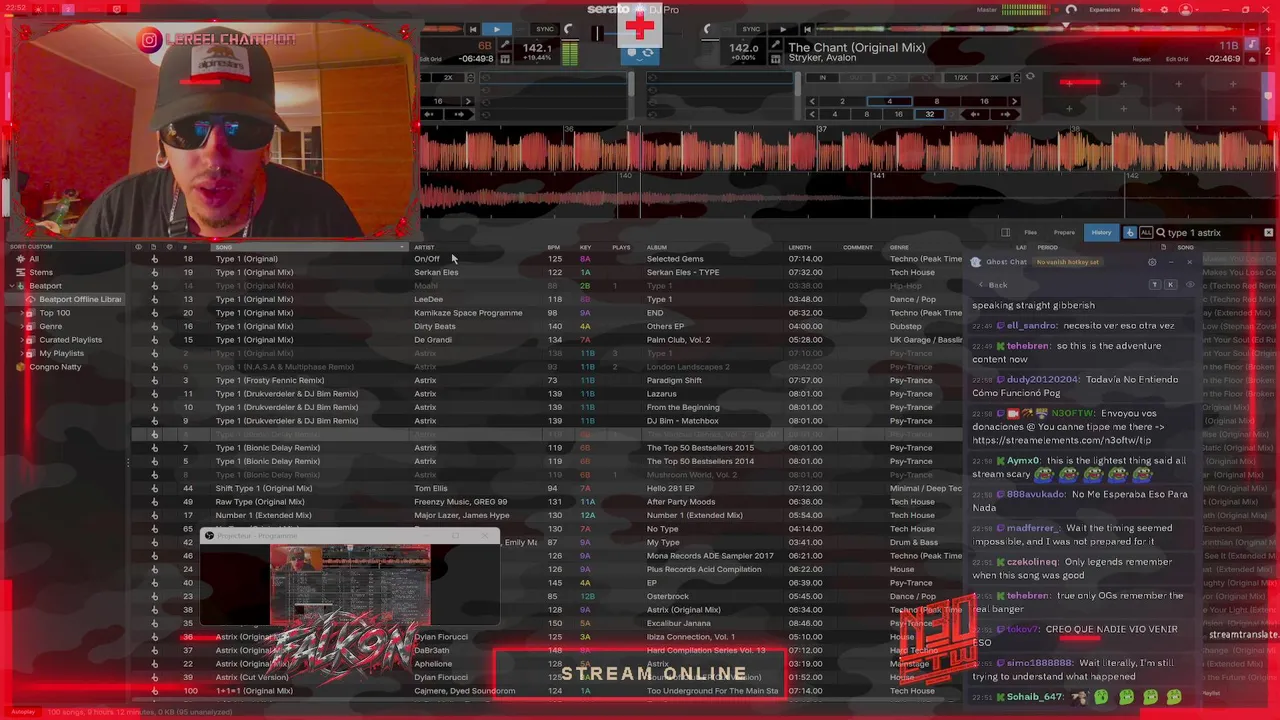Image resolution: width=1280 pixels, height=720 pixels.
Task: Select the Congno Natty crate
Action: 55,367
